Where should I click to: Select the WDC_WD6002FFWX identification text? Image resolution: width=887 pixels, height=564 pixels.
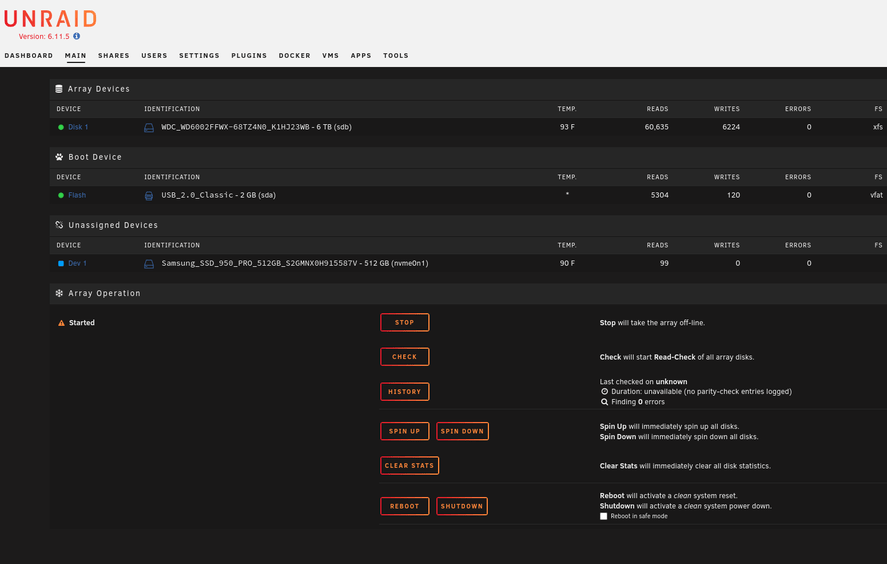[x=257, y=127]
